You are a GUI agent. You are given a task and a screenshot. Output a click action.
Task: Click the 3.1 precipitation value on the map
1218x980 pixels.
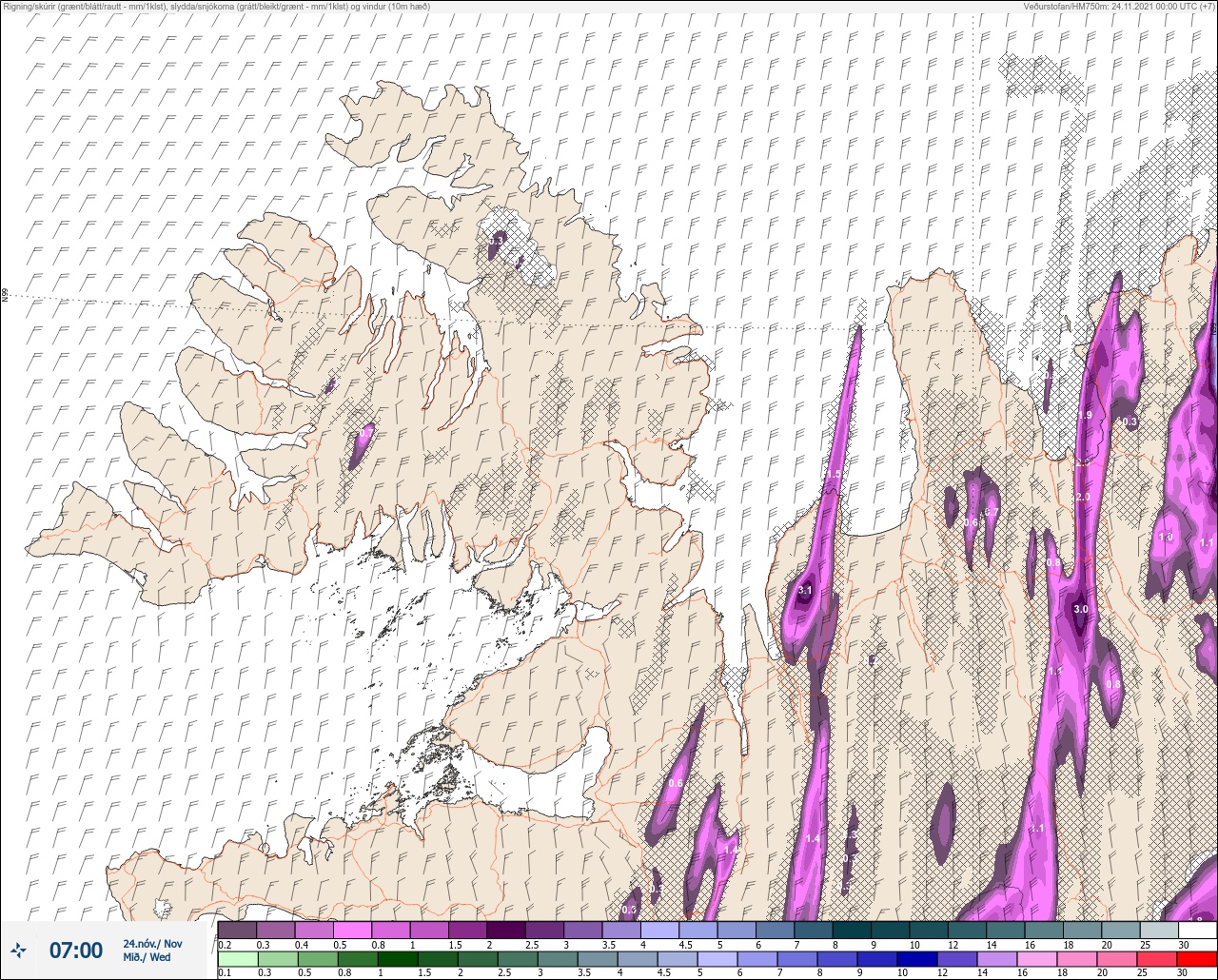point(805,591)
